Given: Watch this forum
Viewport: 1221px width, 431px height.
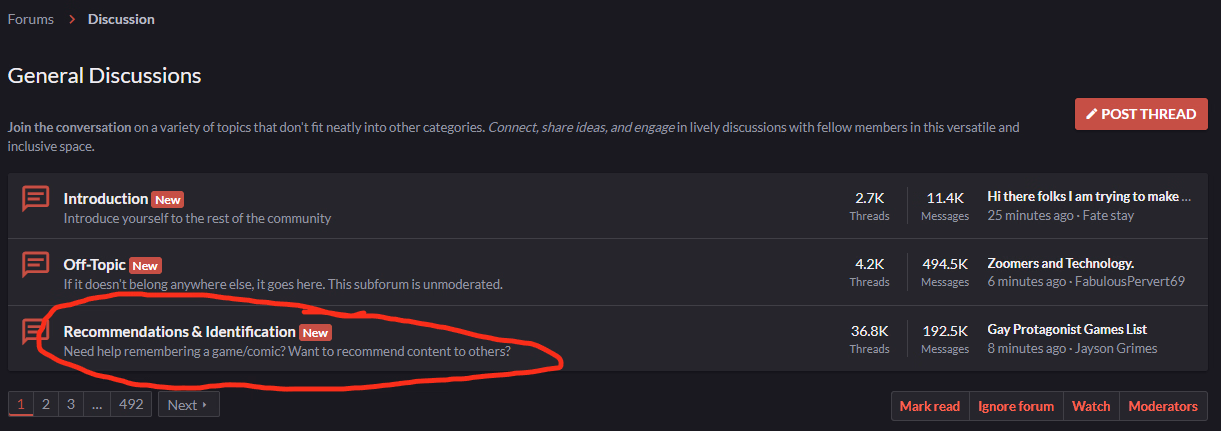Looking at the screenshot, I should [x=1091, y=406].
